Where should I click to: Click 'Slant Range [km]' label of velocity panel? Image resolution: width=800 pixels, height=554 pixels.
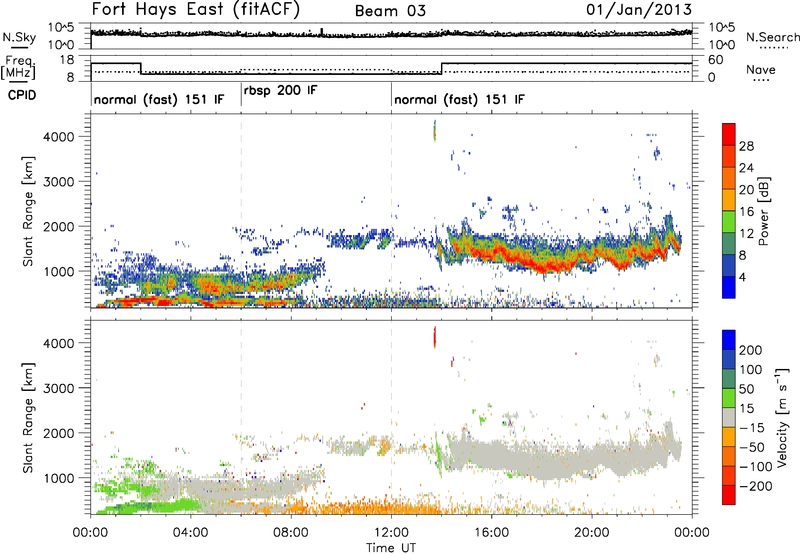[28, 417]
